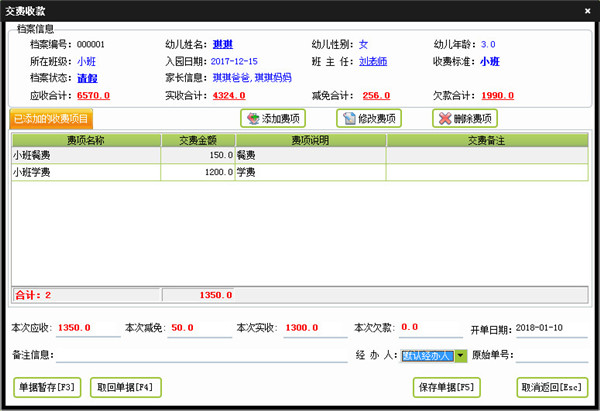Click the 删除费项 delete fee item button
Viewport: 600px width, 411px height.
point(464,118)
